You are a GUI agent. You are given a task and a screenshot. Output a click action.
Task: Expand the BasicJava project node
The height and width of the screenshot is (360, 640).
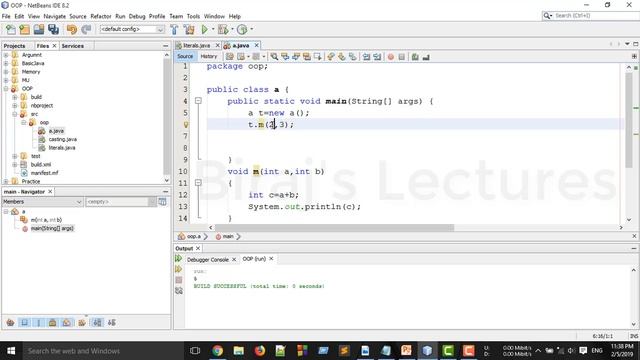6,63
